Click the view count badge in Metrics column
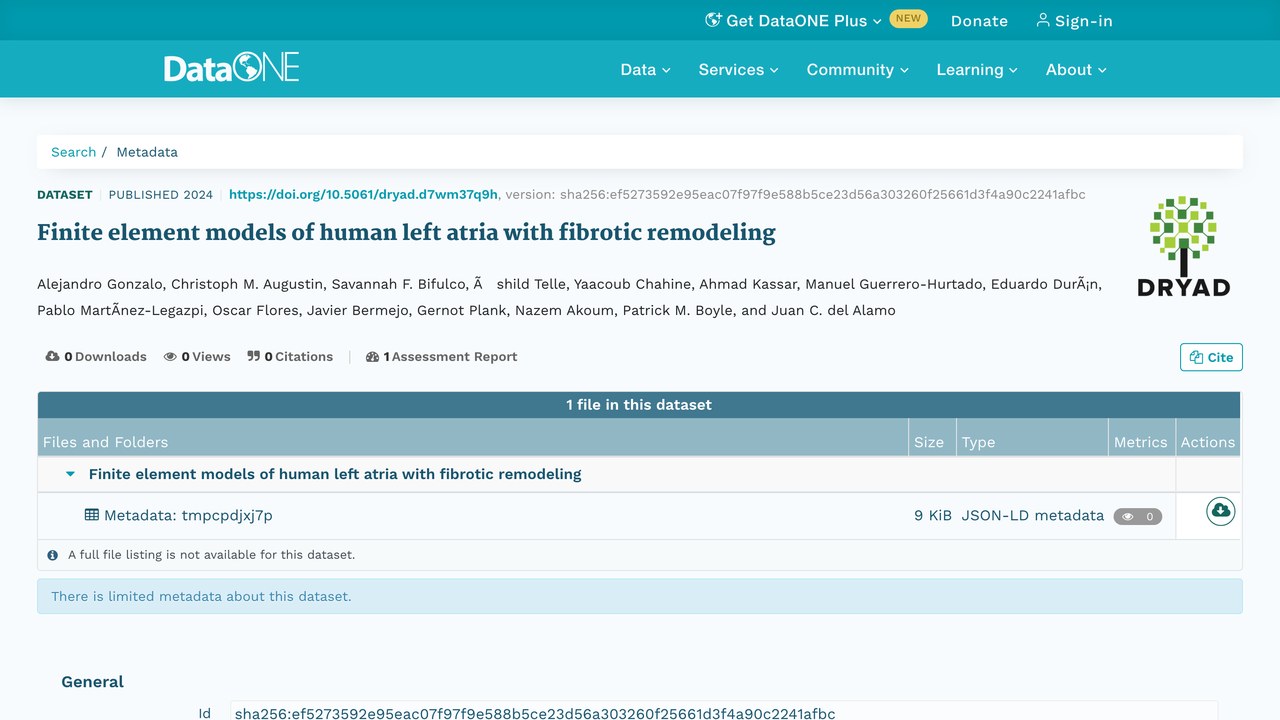The image size is (1280, 720). tap(1138, 516)
